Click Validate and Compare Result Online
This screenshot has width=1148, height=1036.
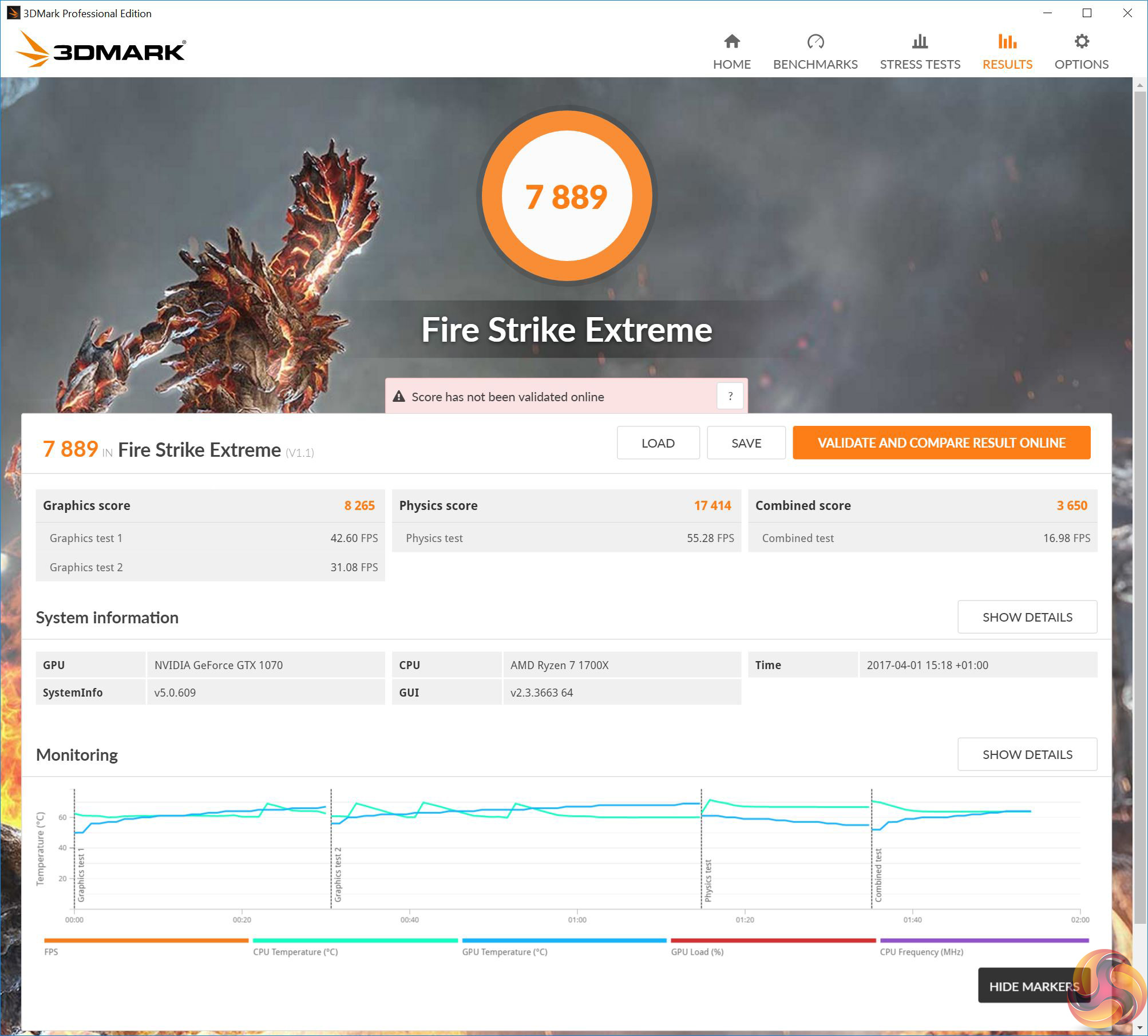pyautogui.click(x=941, y=442)
